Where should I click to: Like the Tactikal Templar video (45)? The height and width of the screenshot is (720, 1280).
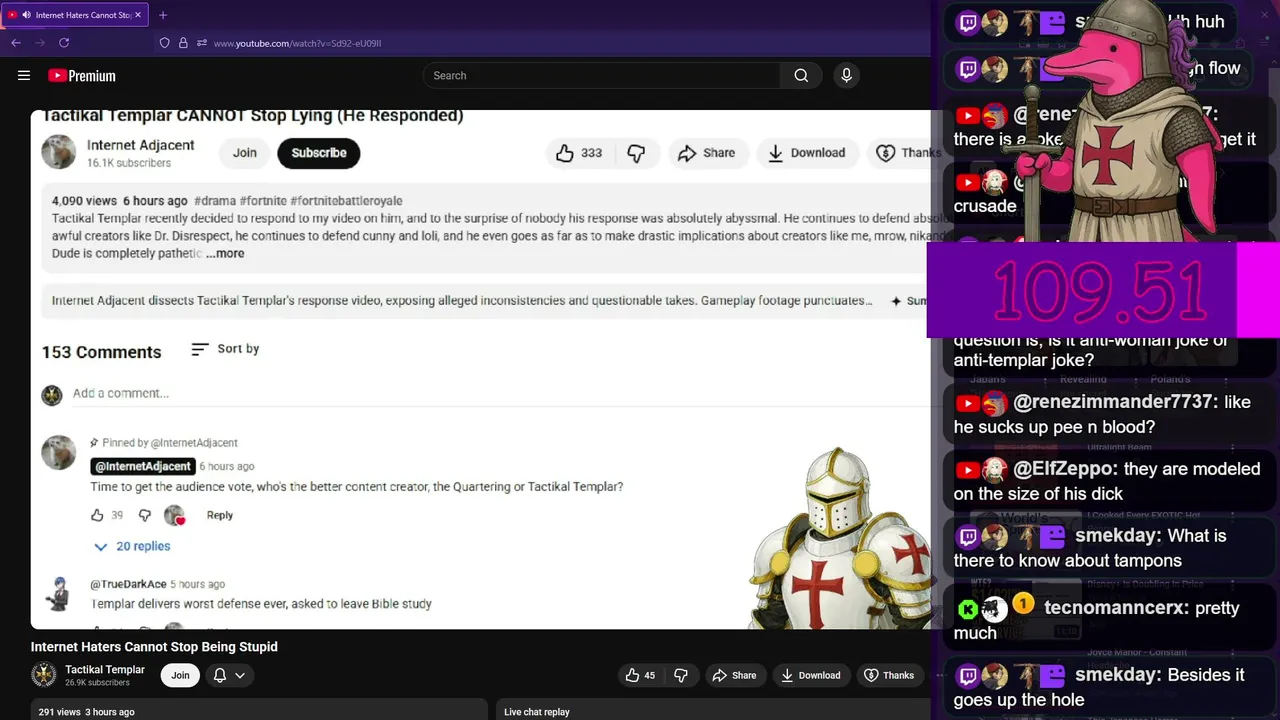tap(640, 676)
